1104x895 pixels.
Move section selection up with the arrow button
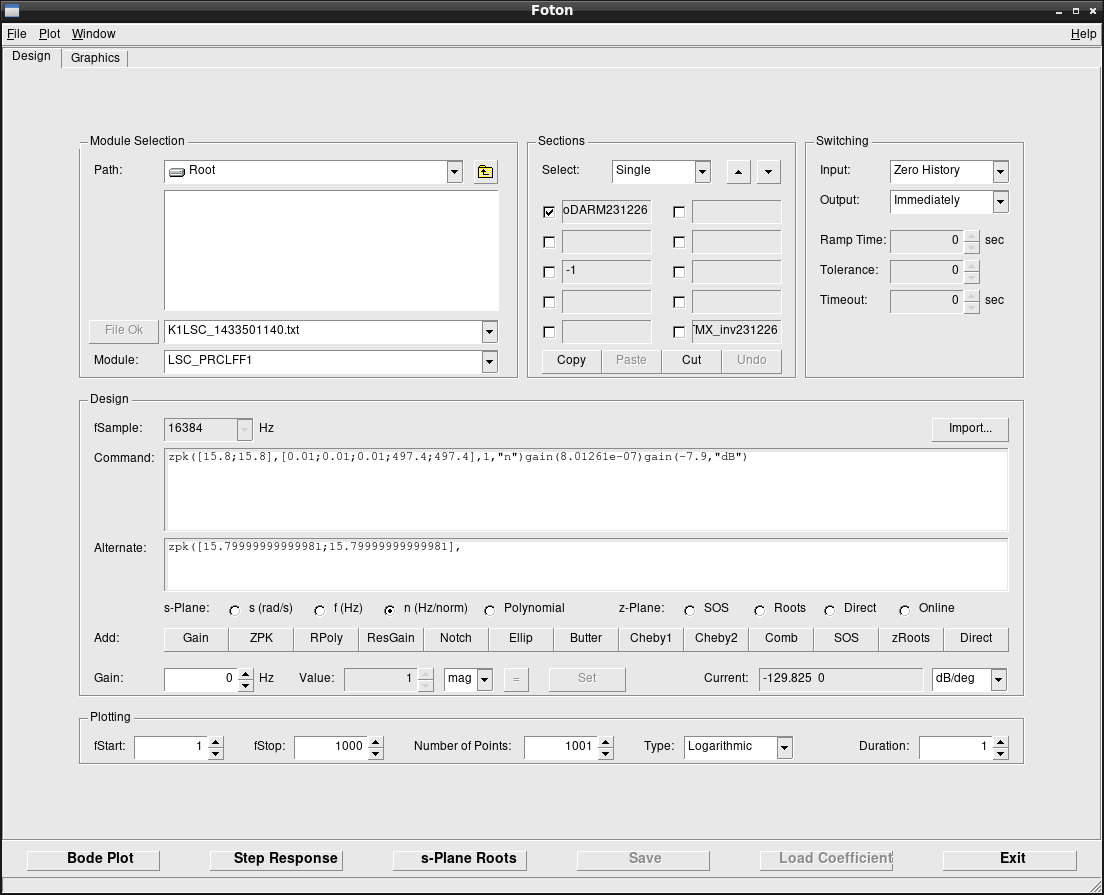[x=738, y=171]
